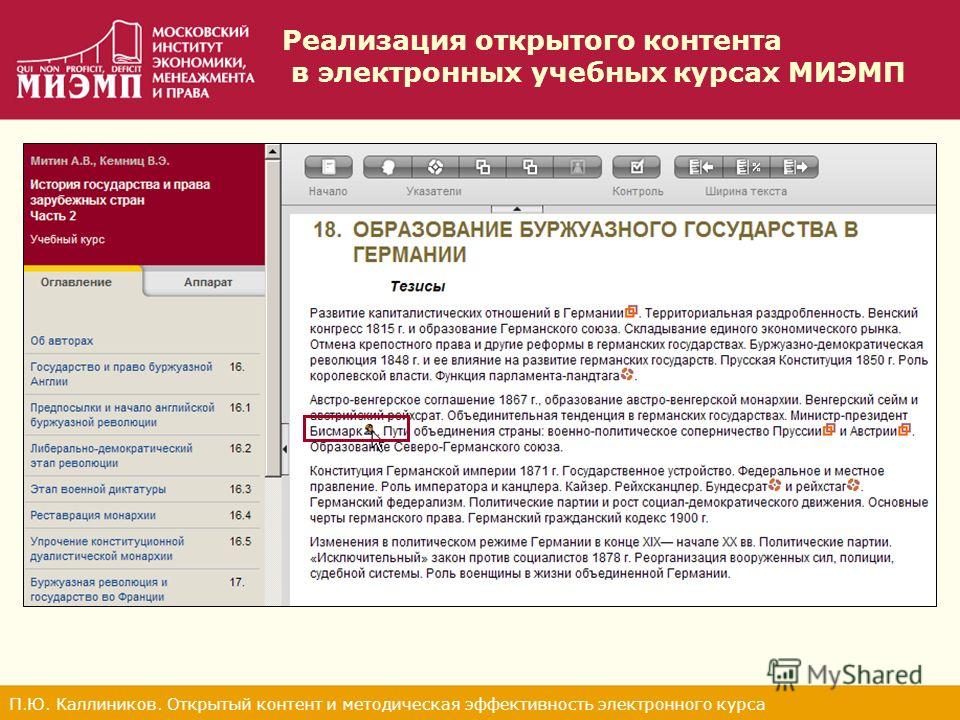Open the Реставрация монархии section

click(x=93, y=516)
